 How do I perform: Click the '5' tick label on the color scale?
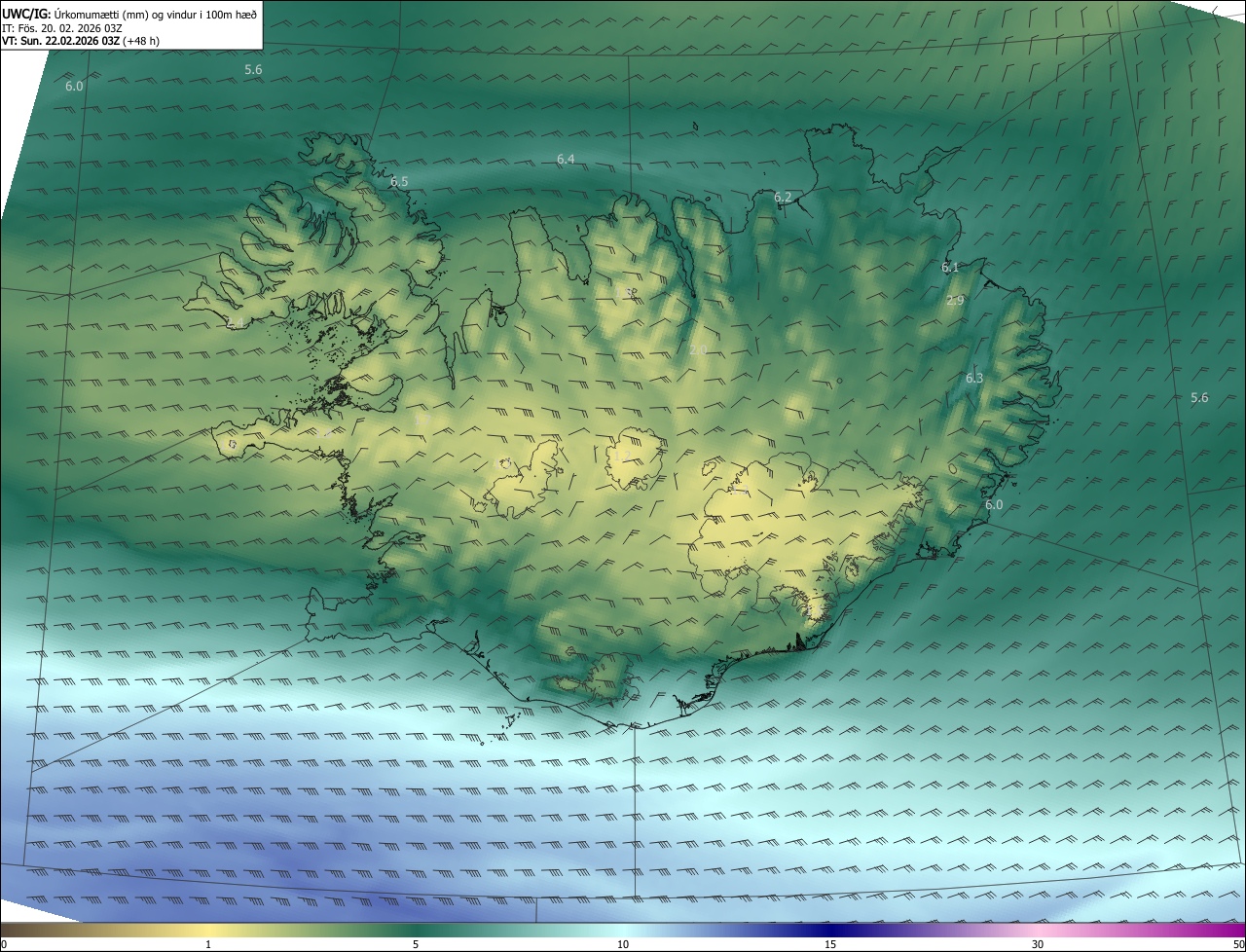pos(416,945)
